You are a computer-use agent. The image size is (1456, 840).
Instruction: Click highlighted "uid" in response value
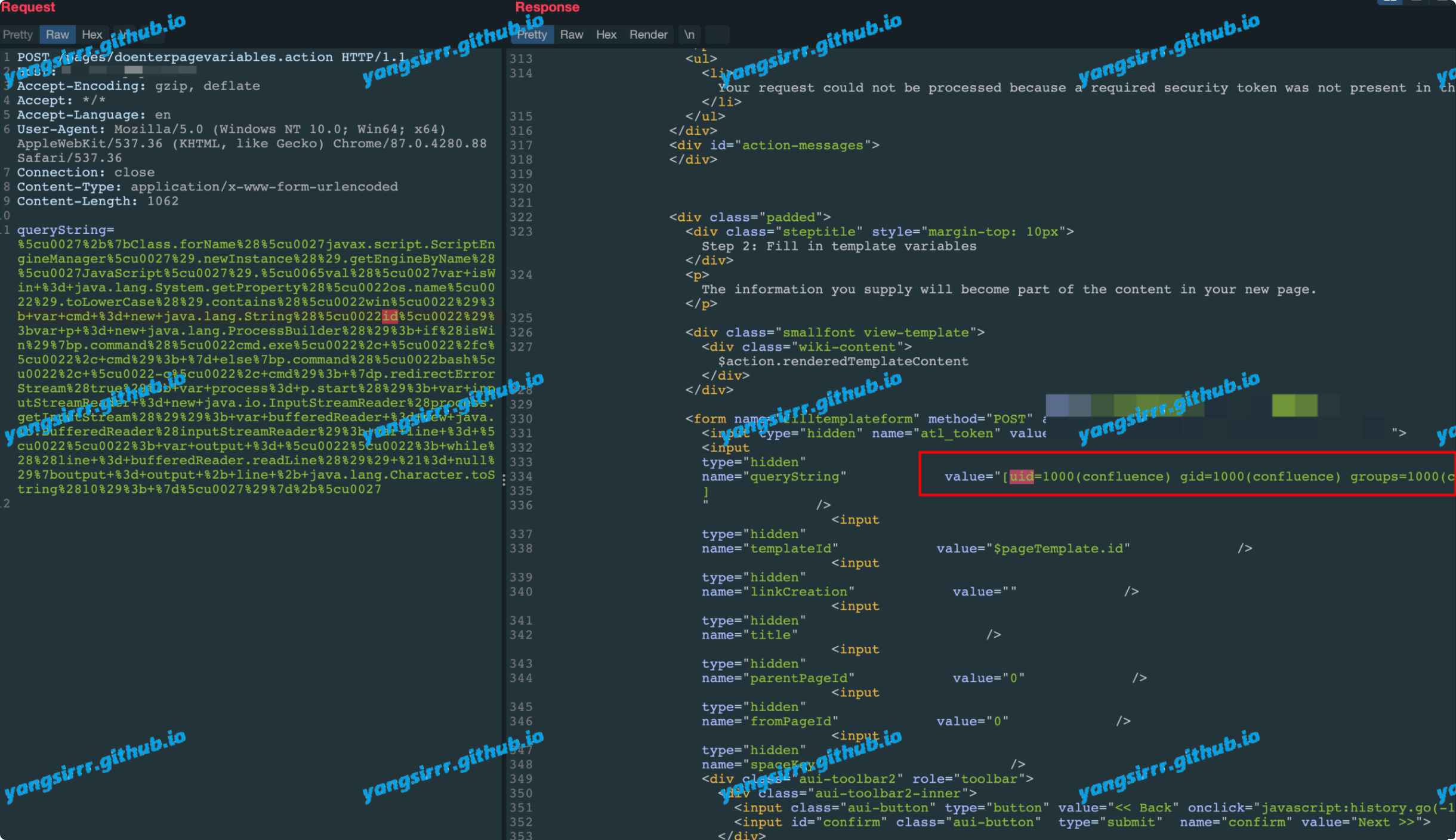point(1021,476)
